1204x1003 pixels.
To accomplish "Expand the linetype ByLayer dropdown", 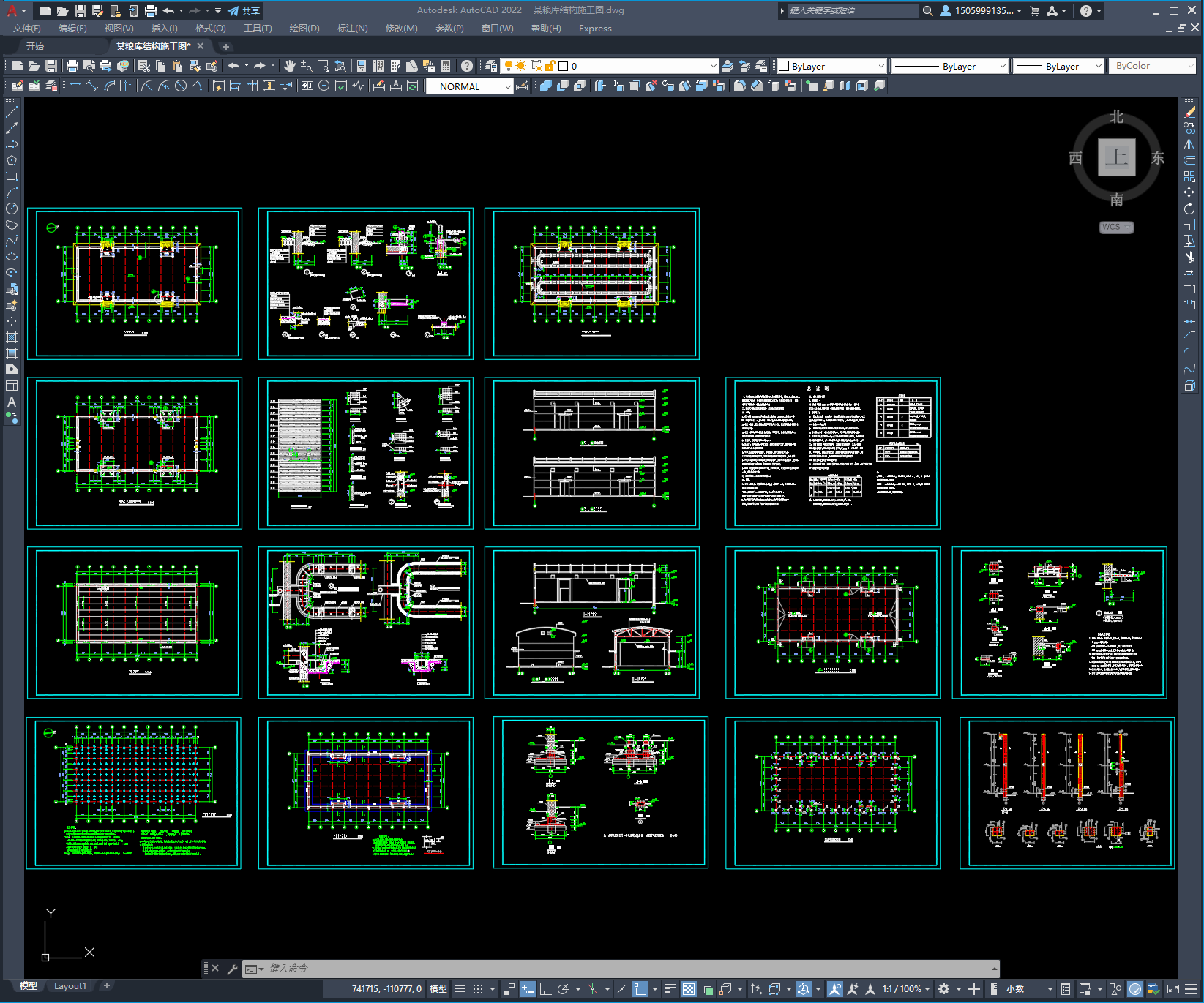I will pyautogui.click(x=1003, y=66).
